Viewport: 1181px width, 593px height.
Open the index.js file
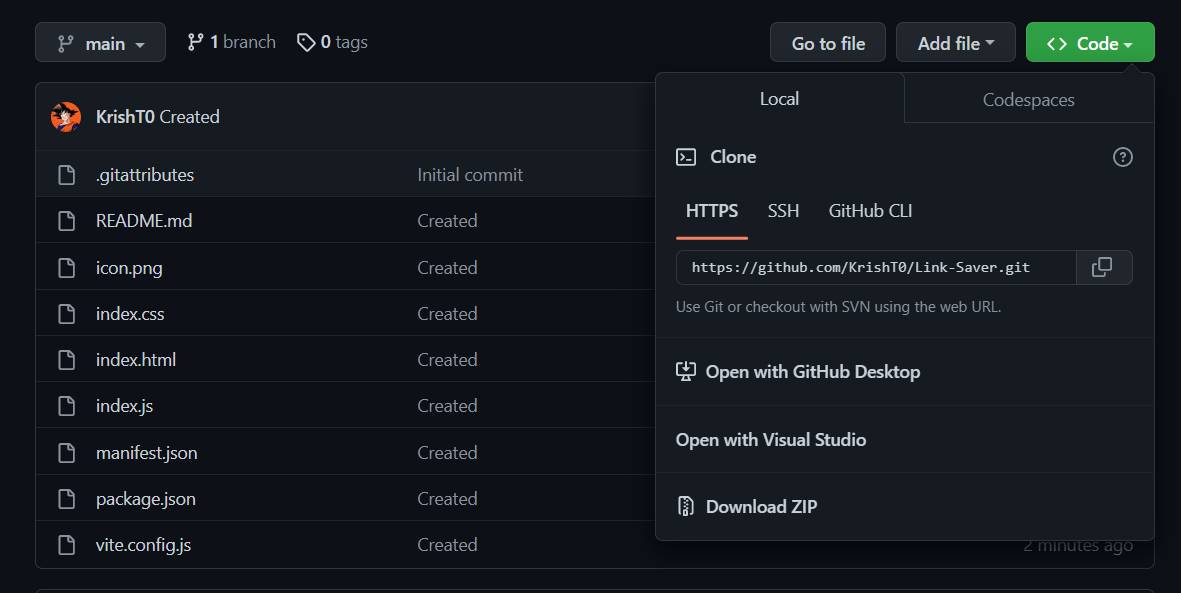tap(124, 406)
